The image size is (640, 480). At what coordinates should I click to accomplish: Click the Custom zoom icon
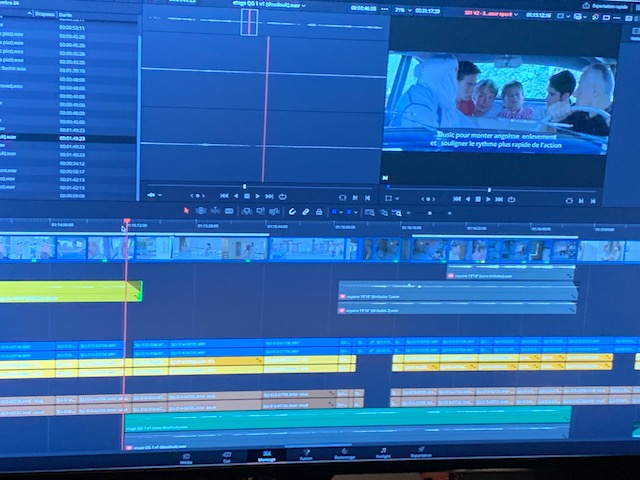[x=396, y=213]
